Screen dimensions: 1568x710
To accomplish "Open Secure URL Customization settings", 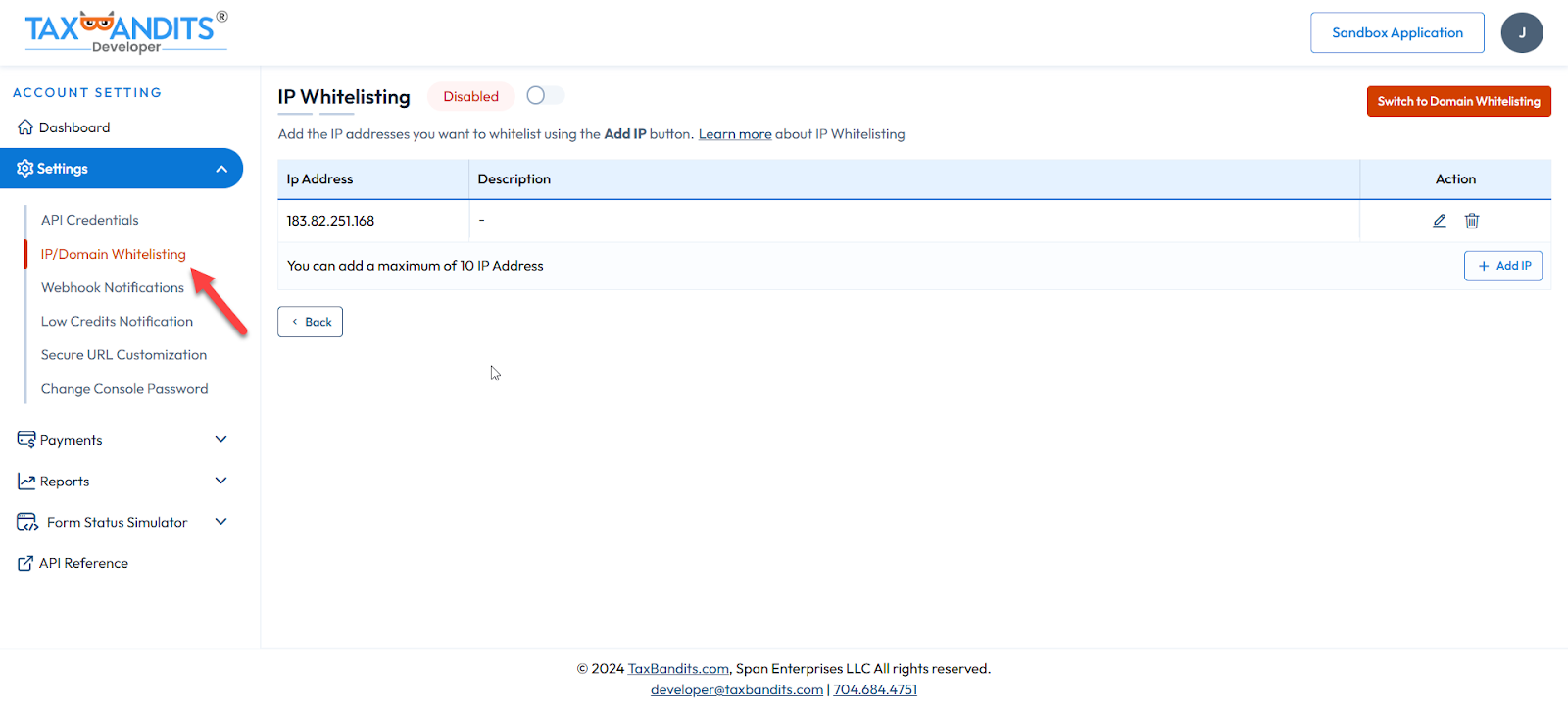I will click(x=123, y=355).
